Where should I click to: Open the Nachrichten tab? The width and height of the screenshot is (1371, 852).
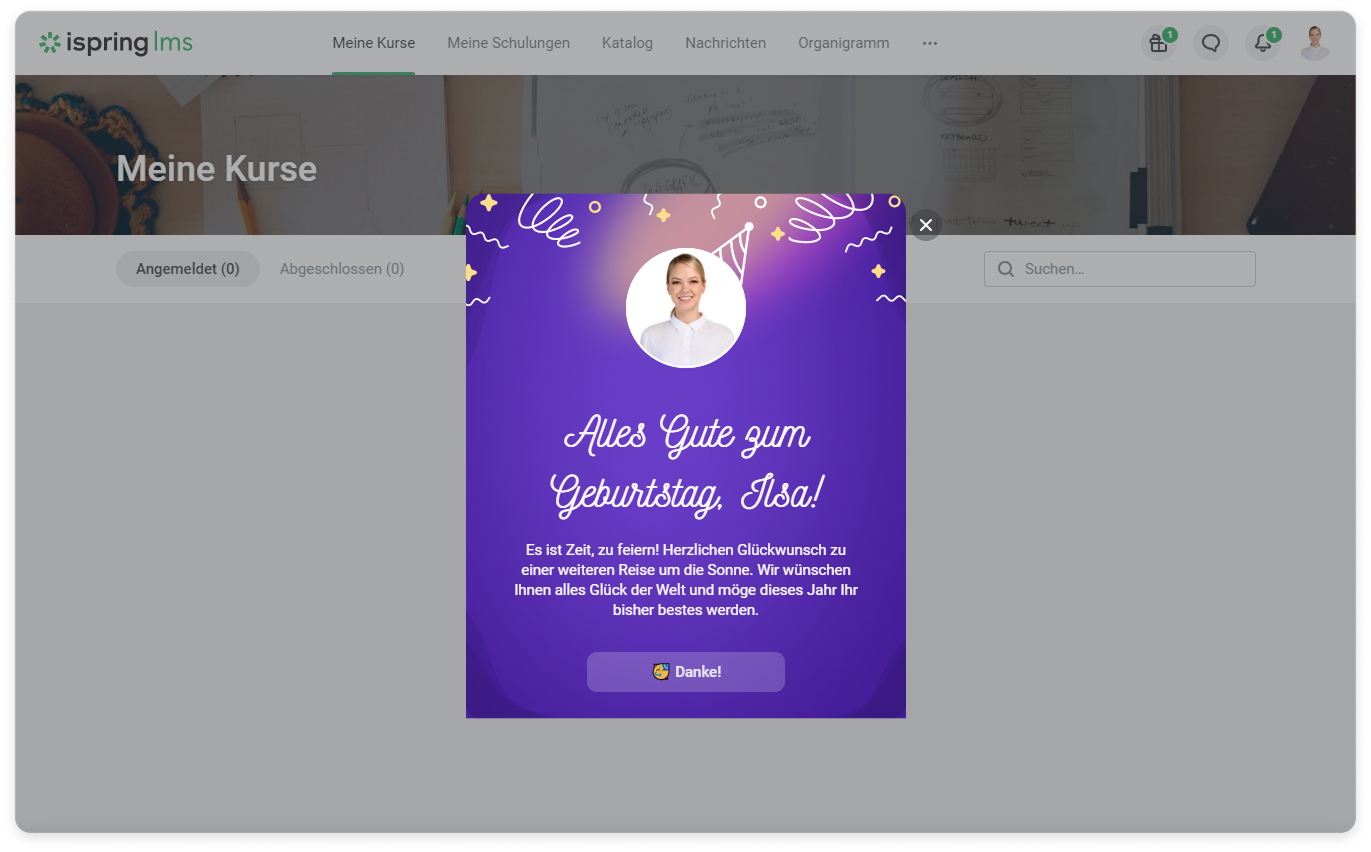pos(725,43)
